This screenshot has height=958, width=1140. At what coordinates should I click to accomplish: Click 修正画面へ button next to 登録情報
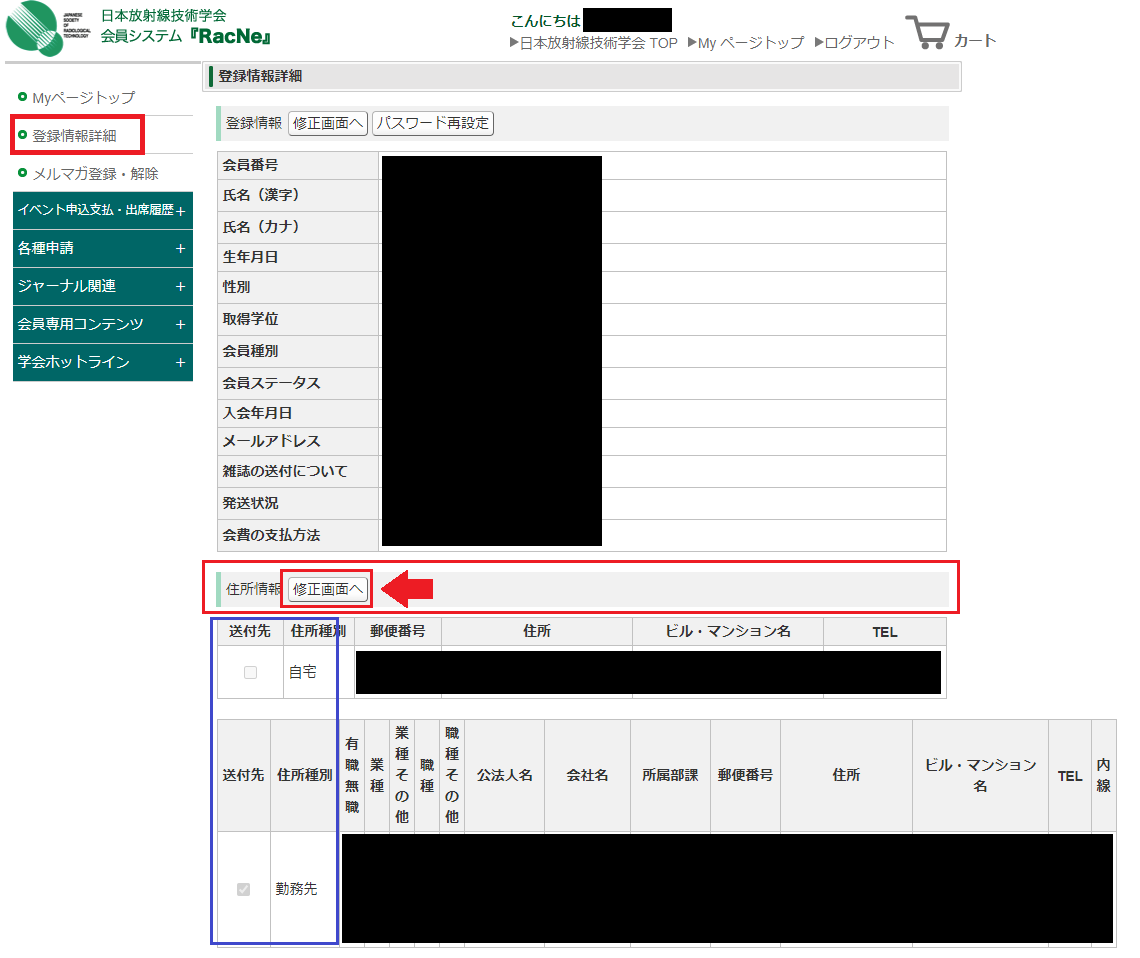[328, 123]
